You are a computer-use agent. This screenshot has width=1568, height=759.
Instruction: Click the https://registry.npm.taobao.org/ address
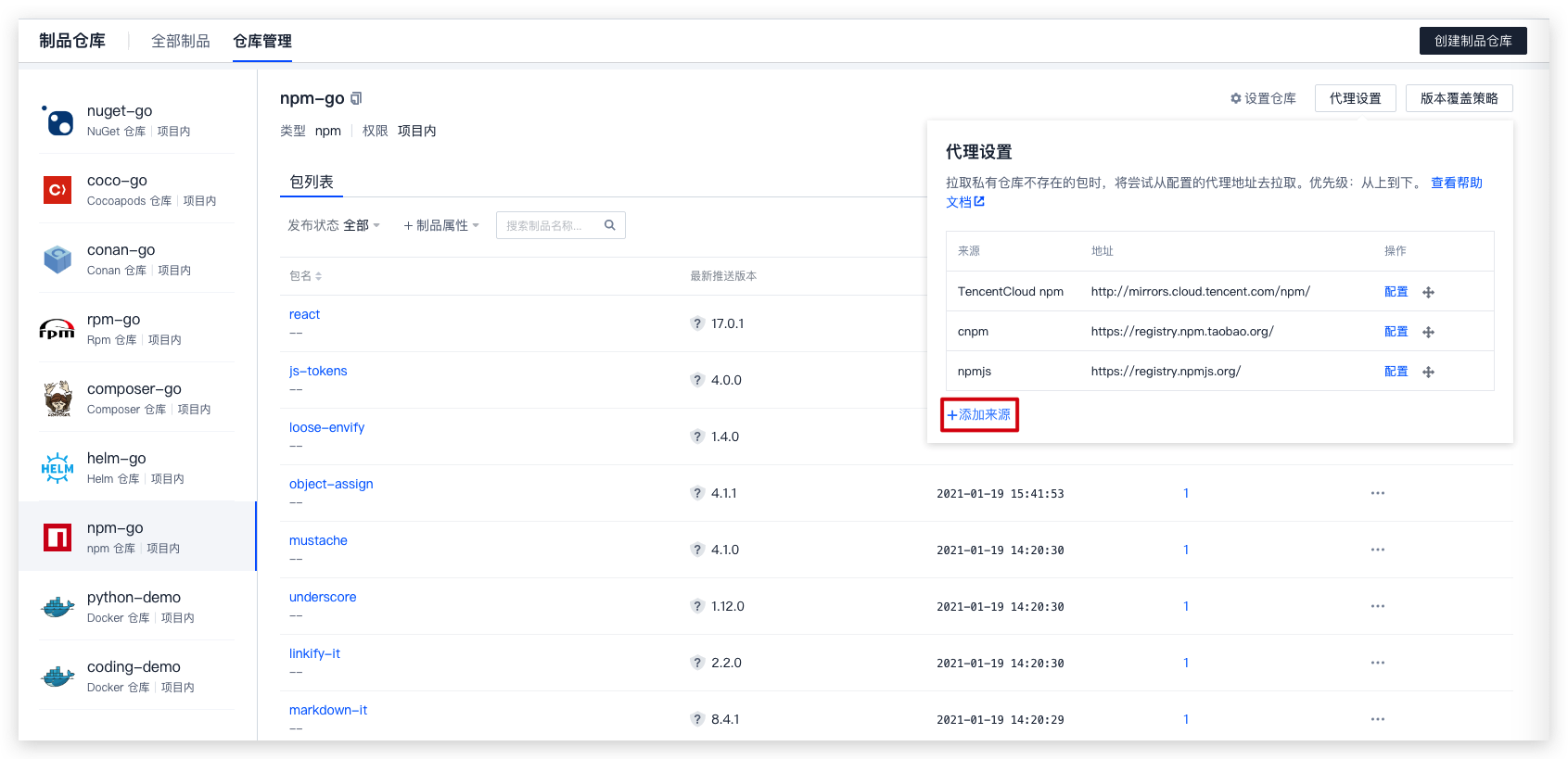pyautogui.click(x=1182, y=332)
